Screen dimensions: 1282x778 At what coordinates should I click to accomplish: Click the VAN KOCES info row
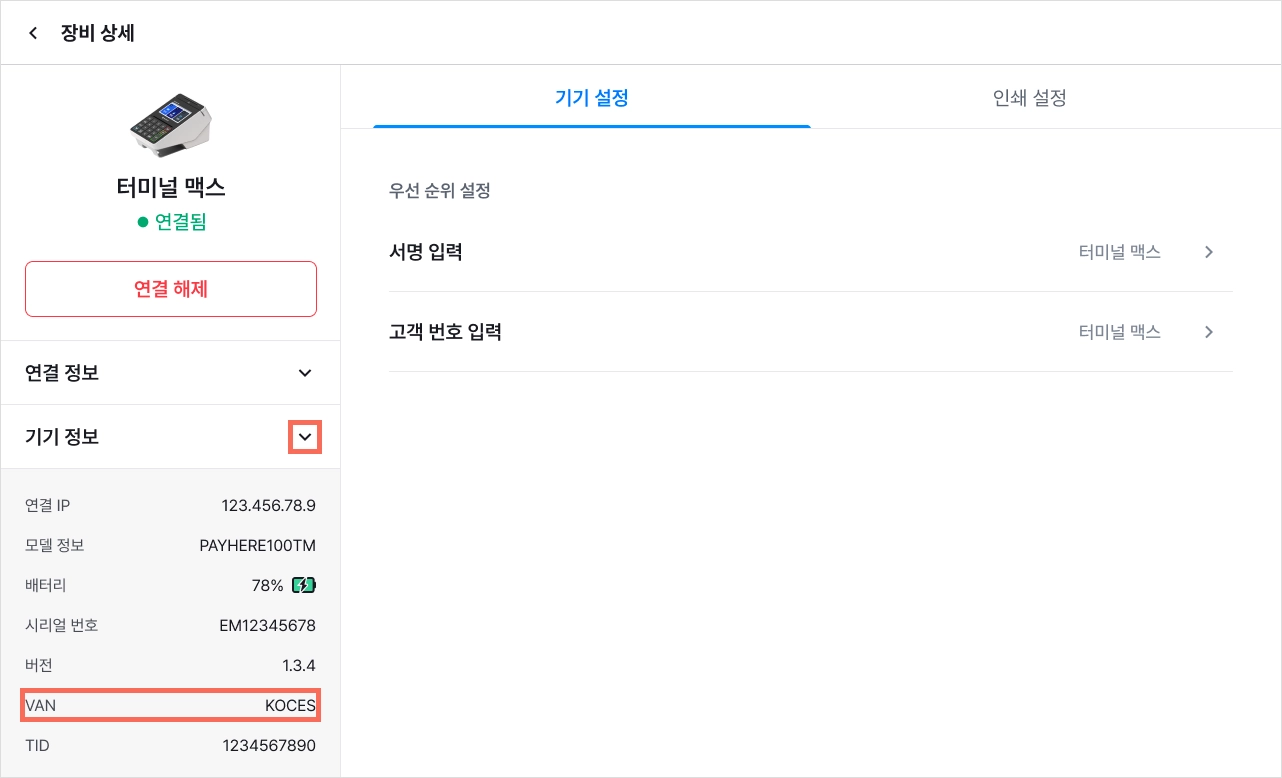pos(170,705)
